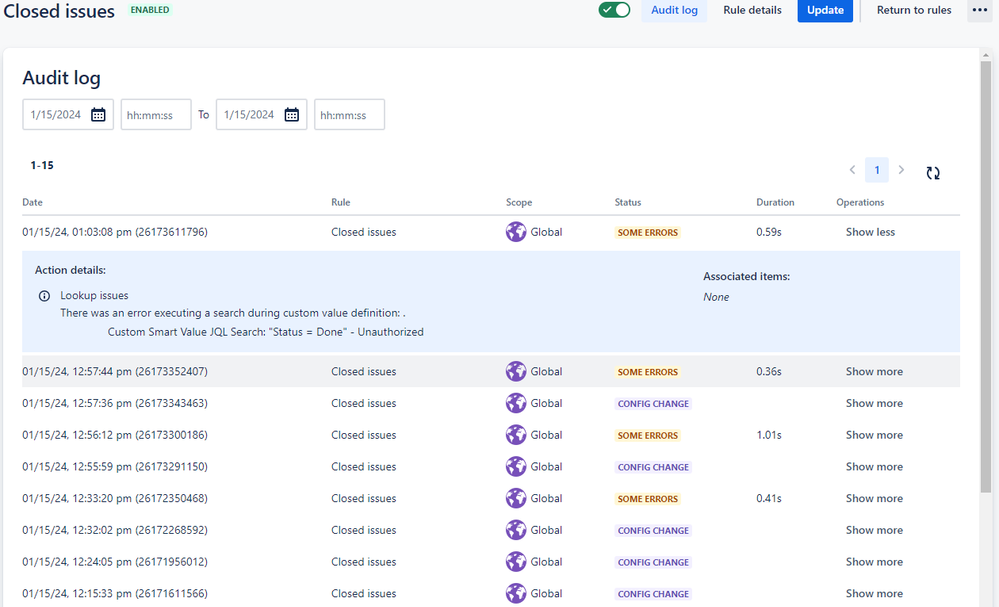This screenshot has height=607, width=999.
Task: Show more for 12:24:05 pm entry
Action: tap(874, 562)
